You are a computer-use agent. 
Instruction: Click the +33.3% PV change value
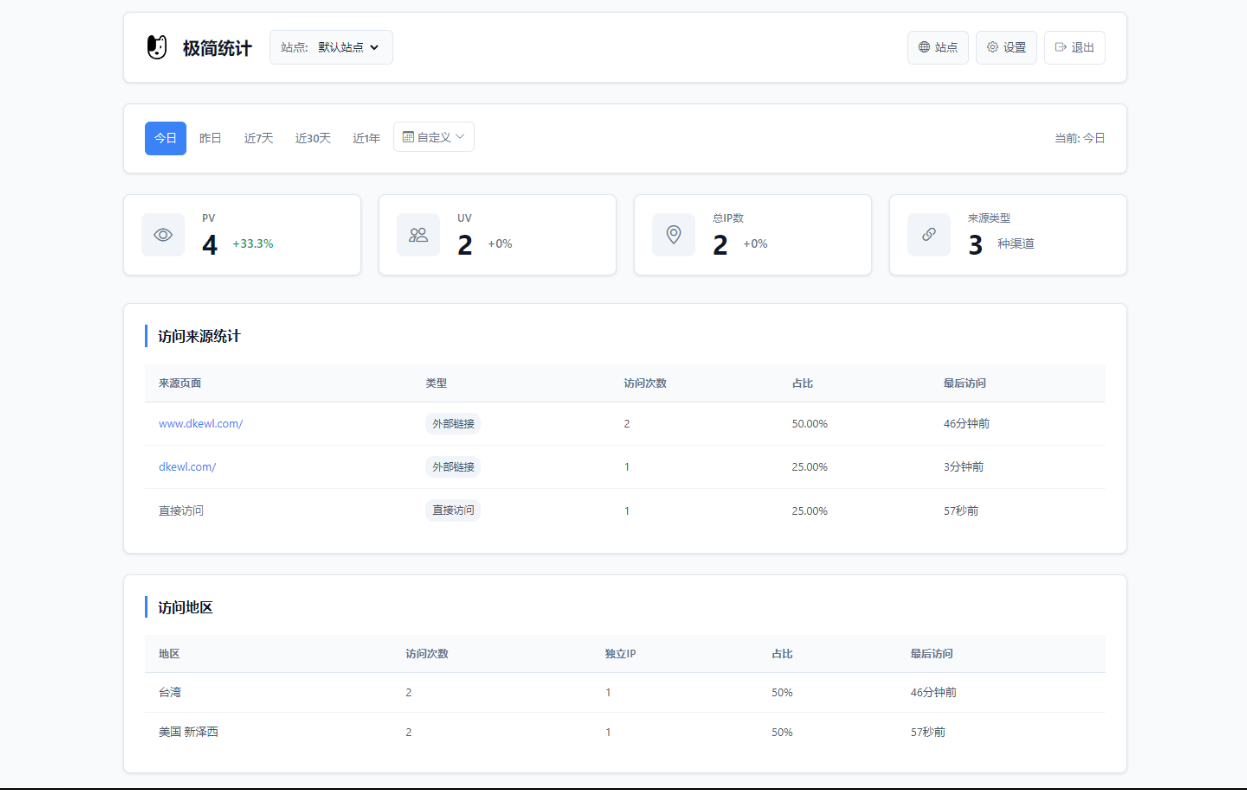(x=253, y=244)
